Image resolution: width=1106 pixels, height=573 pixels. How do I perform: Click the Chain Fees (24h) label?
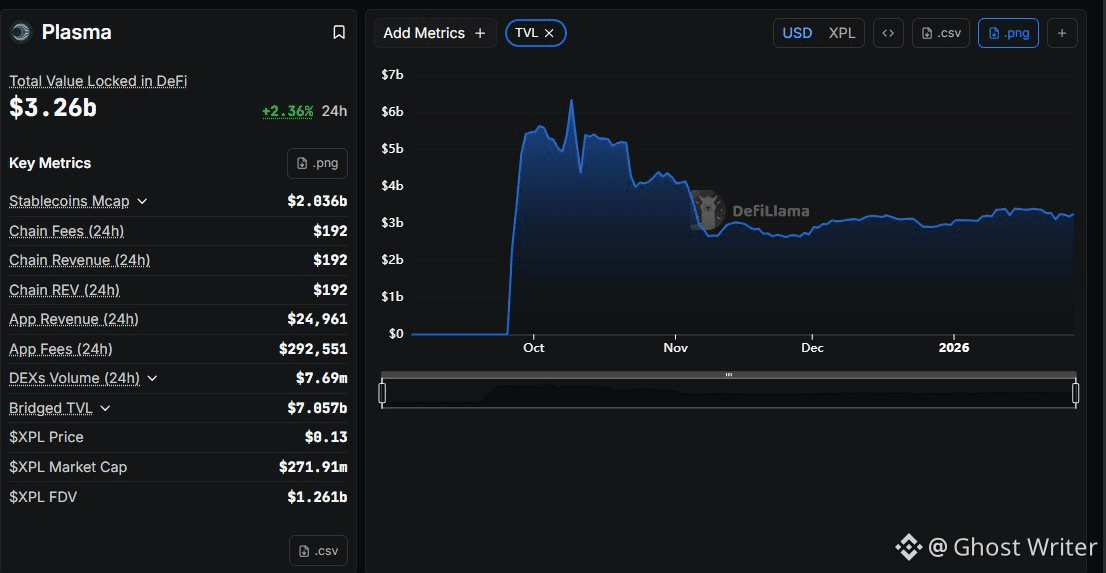coord(66,231)
